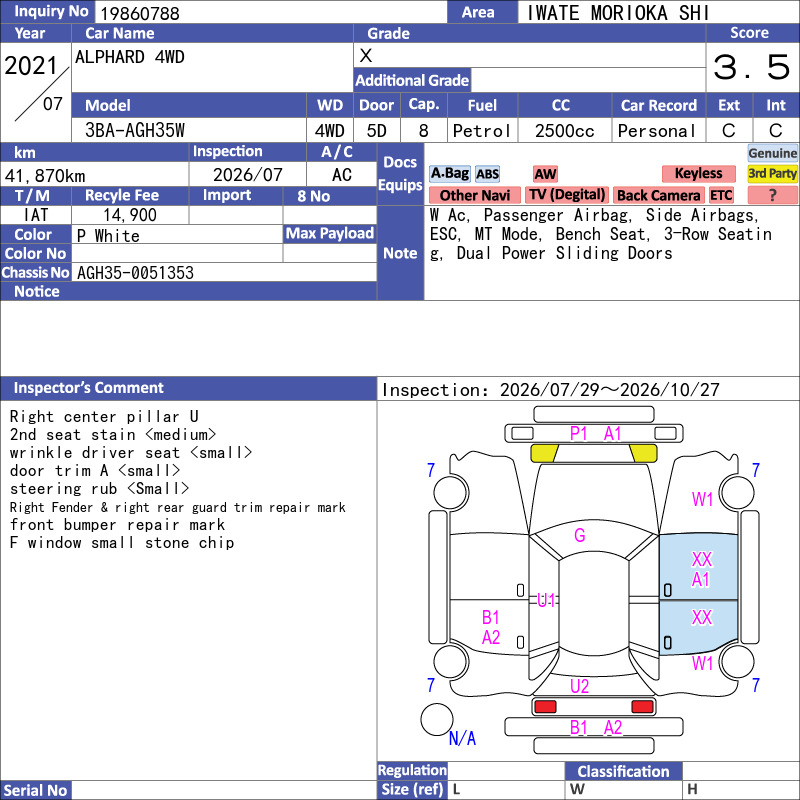Image resolution: width=800 pixels, height=800 pixels.
Task: Click the U2 mark near the rear
Action: point(580,686)
